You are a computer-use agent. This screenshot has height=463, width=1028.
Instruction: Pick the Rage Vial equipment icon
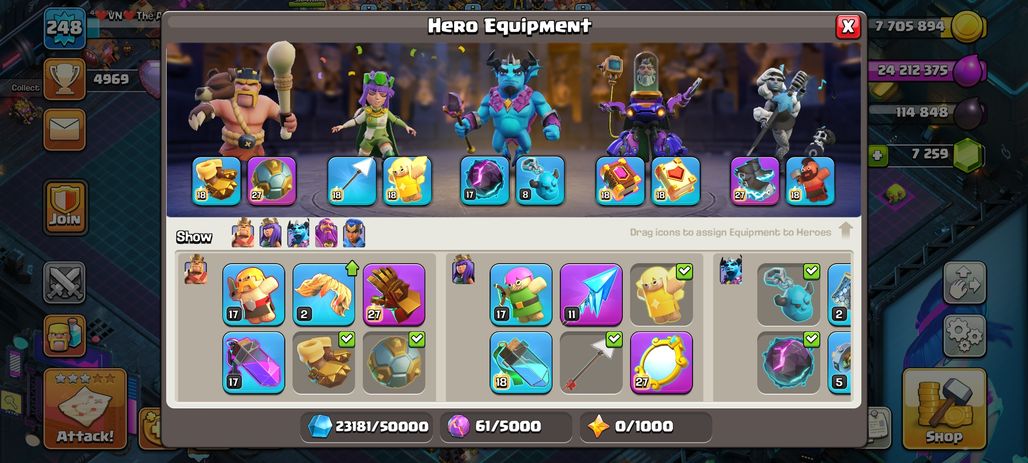pyautogui.click(x=253, y=362)
